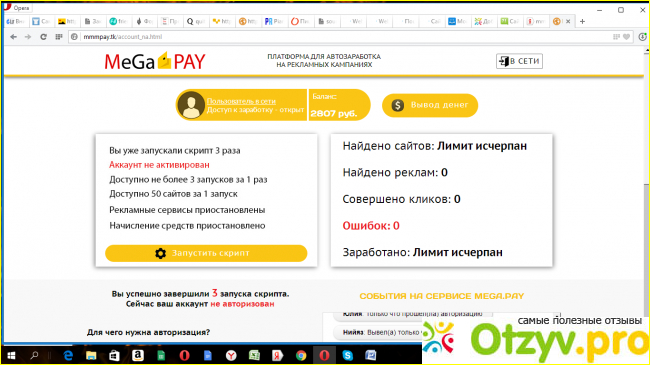Reload the current page
The width and height of the screenshot is (650, 365).
[43, 37]
